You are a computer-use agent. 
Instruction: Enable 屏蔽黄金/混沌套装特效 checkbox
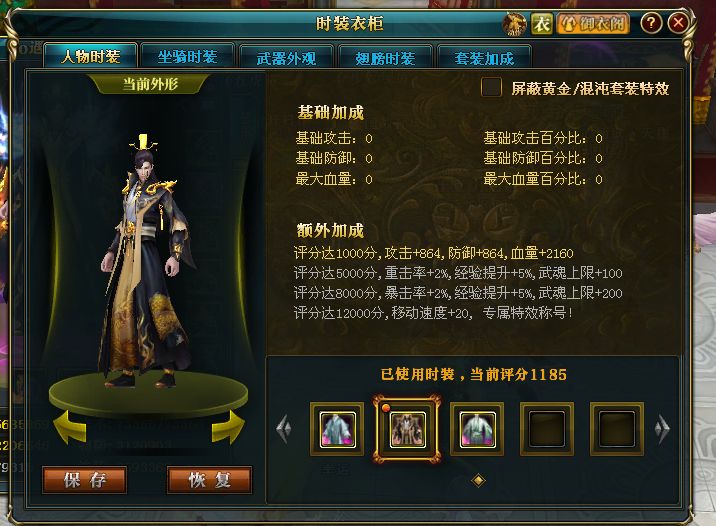pyautogui.click(x=491, y=87)
